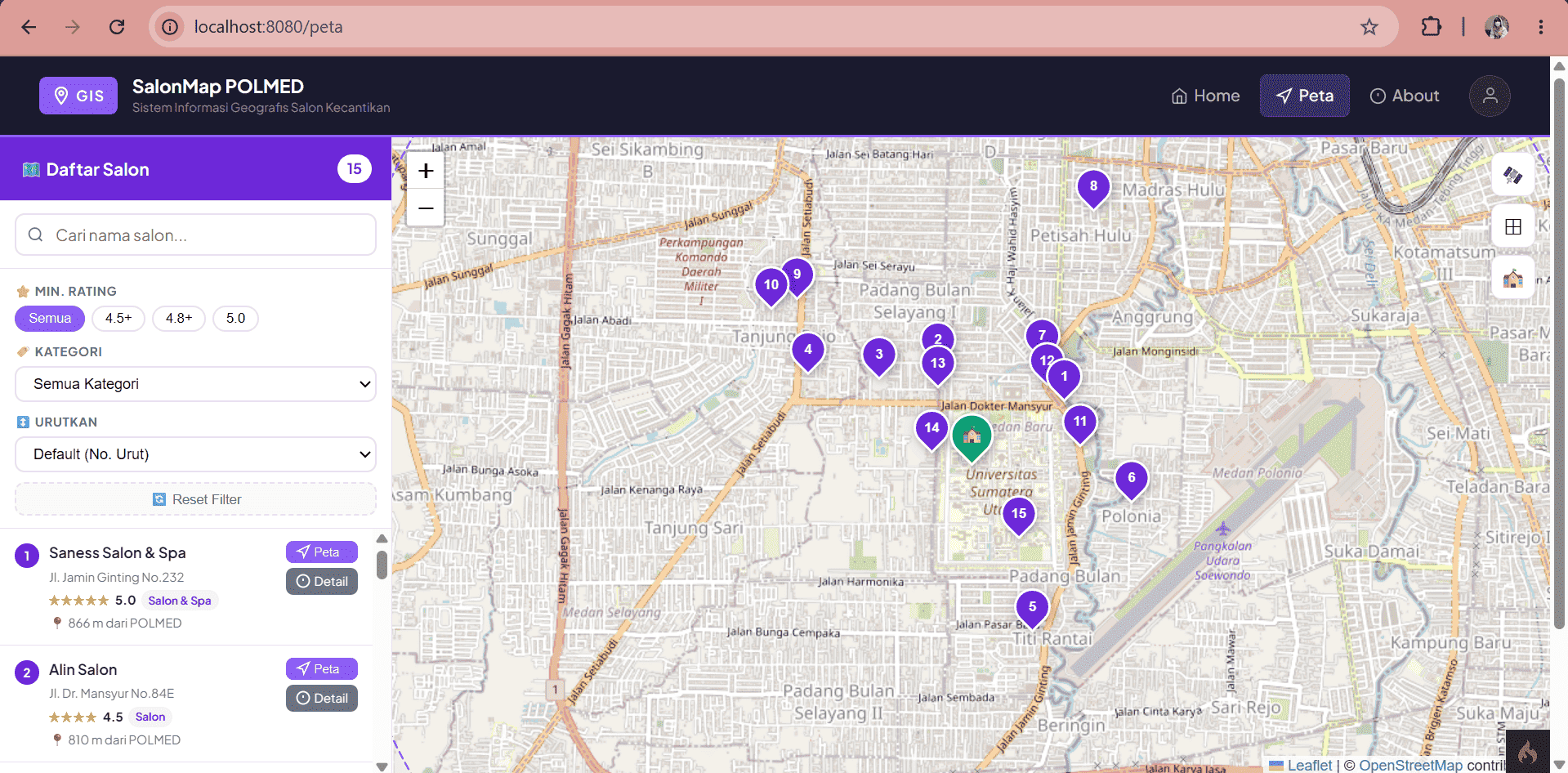Open browser extensions puzzle icon

[x=1431, y=27]
